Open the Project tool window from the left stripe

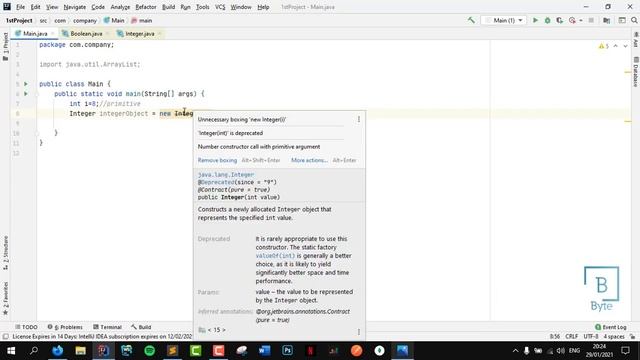(x=5, y=47)
